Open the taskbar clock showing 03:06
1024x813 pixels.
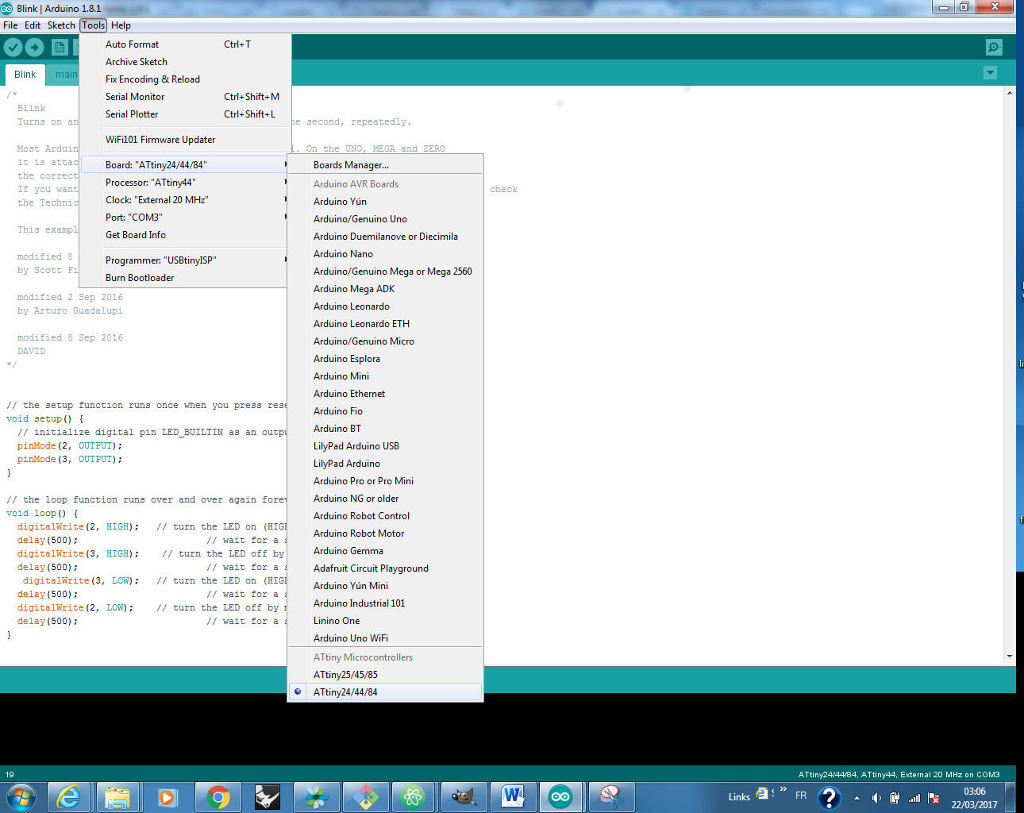pos(974,798)
